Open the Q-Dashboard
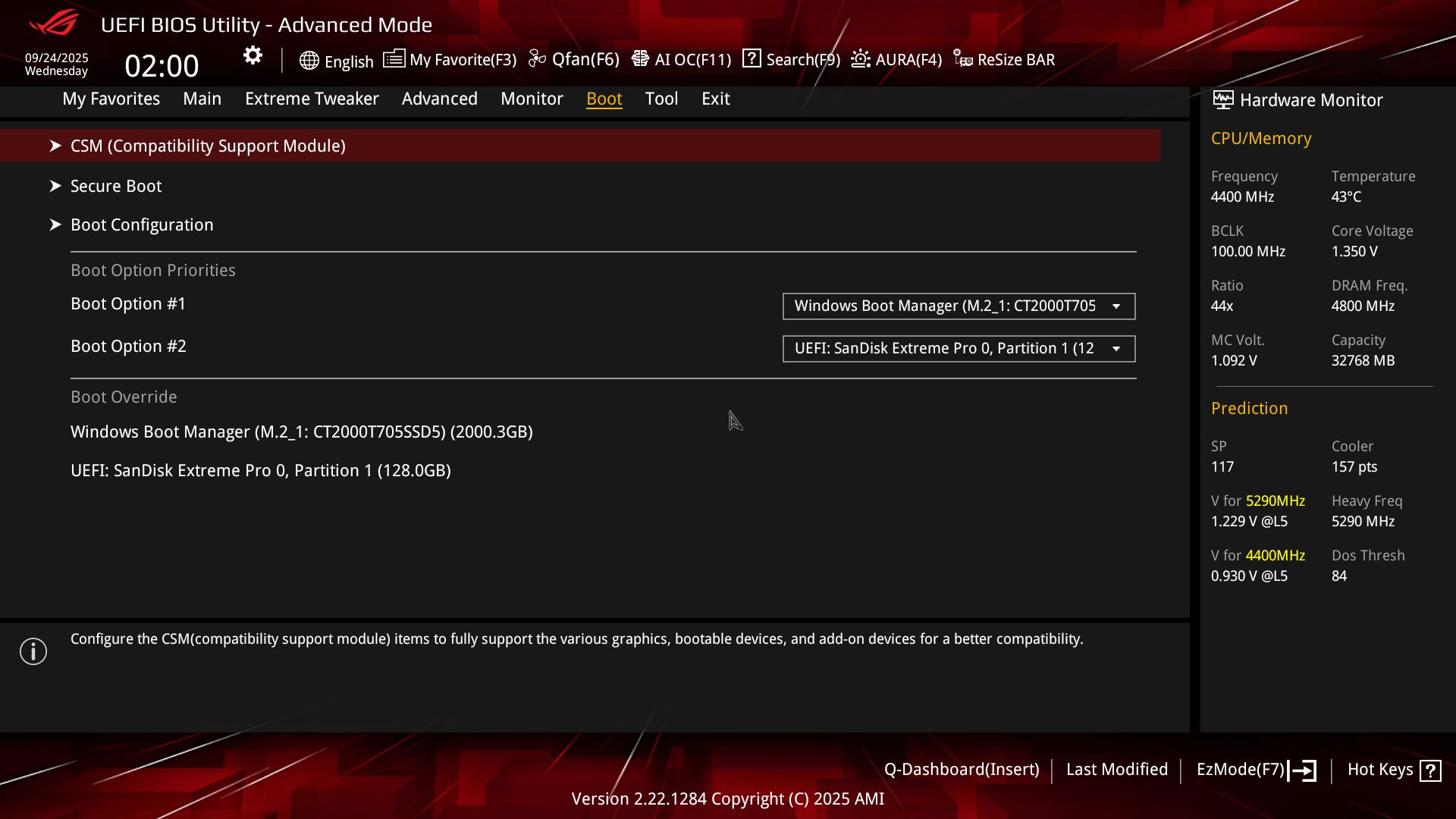The image size is (1456, 819). [x=962, y=770]
